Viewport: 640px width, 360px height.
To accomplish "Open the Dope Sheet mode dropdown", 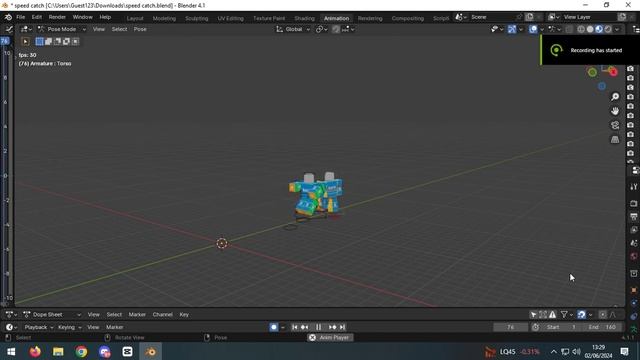I will click(51, 314).
